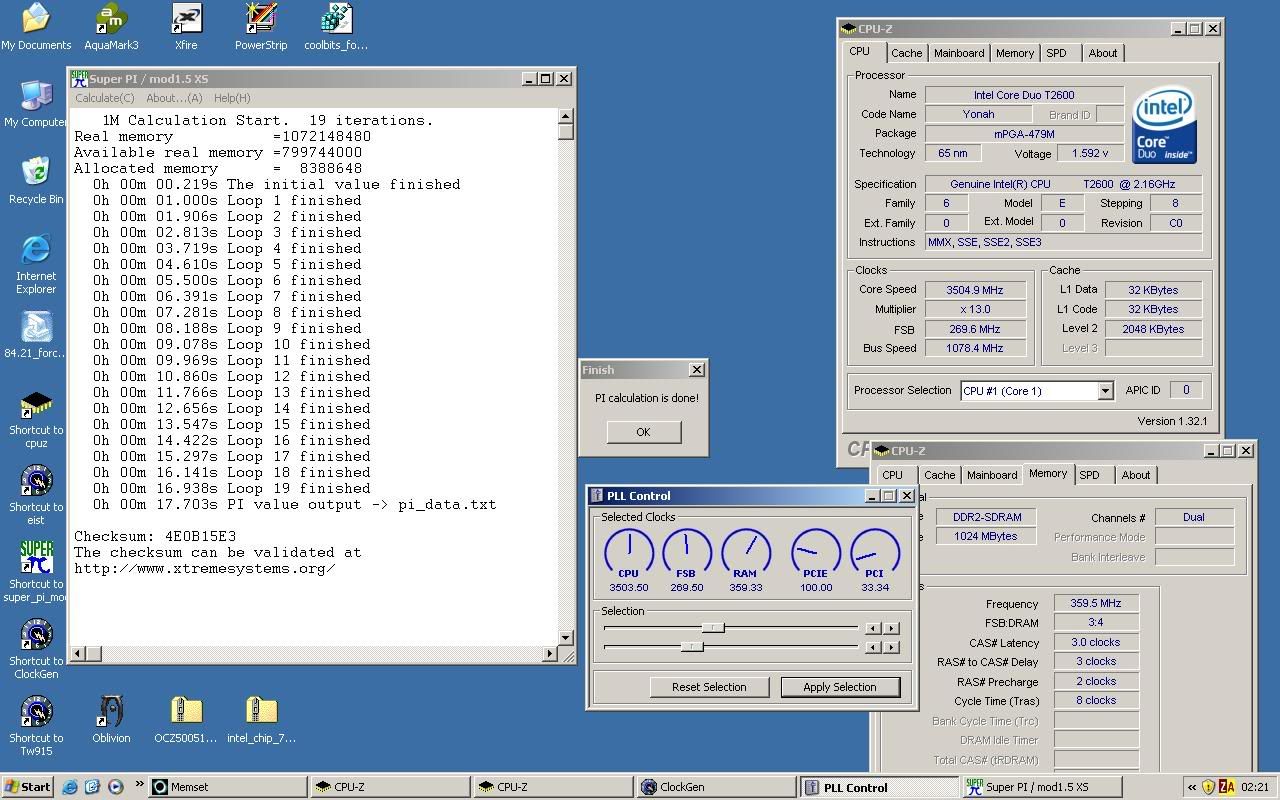Viewport: 1280px width, 800px height.
Task: Launch the Shortcut to ClockGen icon
Action: [36, 649]
